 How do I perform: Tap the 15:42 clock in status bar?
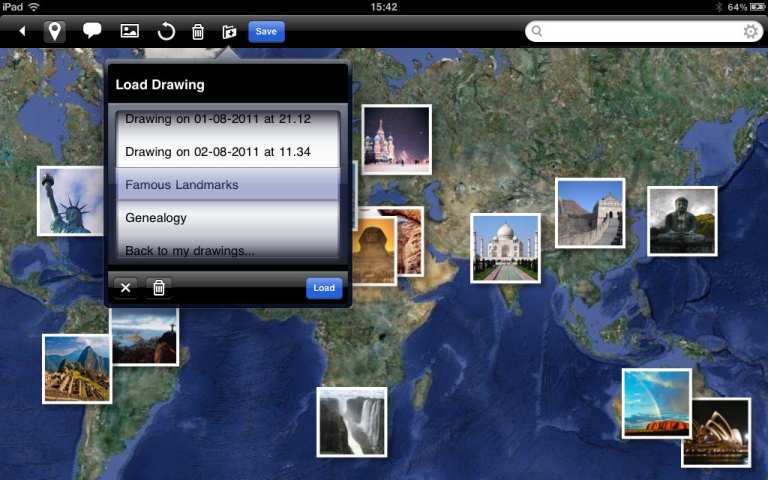[x=384, y=7]
